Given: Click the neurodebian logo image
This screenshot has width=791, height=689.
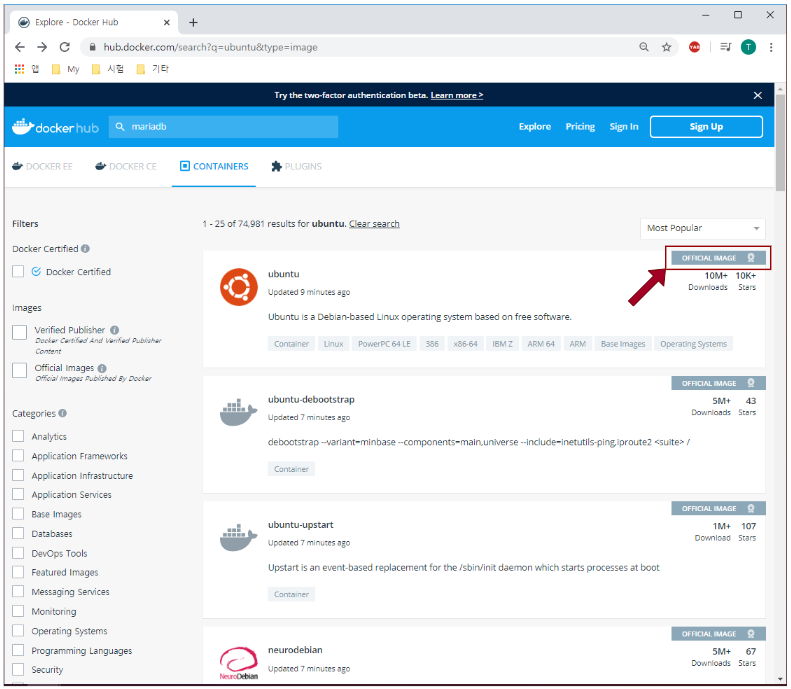Looking at the screenshot, I should point(239,663).
